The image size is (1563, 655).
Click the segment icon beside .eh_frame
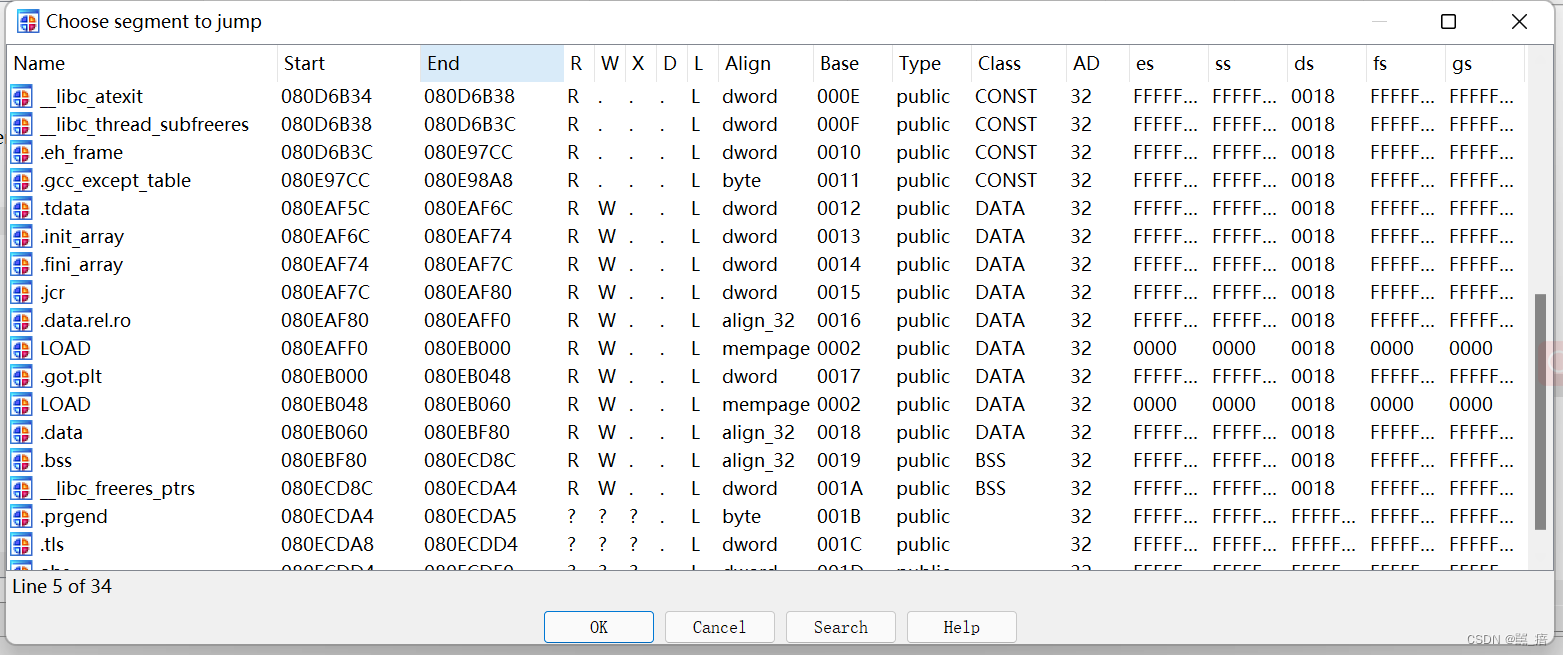point(21,153)
